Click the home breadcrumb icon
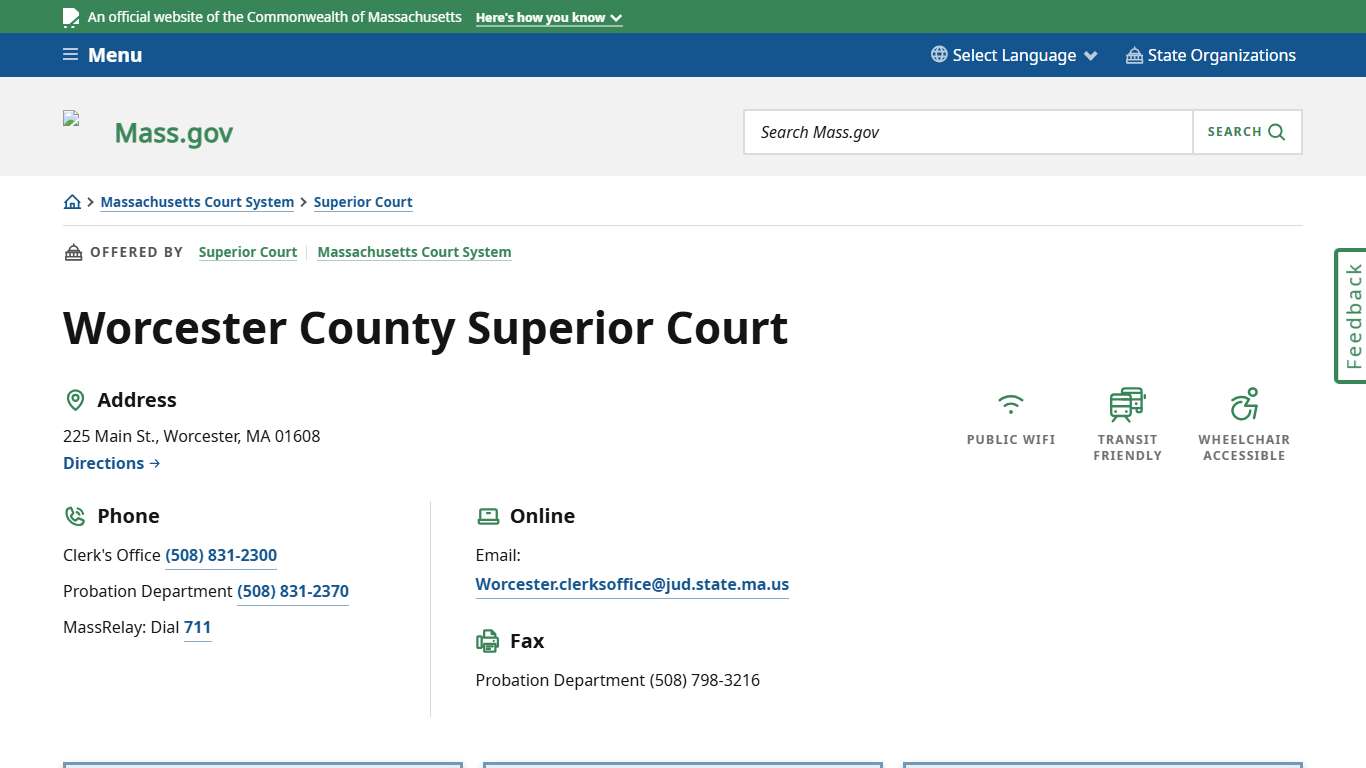The width and height of the screenshot is (1366, 768). tap(72, 201)
